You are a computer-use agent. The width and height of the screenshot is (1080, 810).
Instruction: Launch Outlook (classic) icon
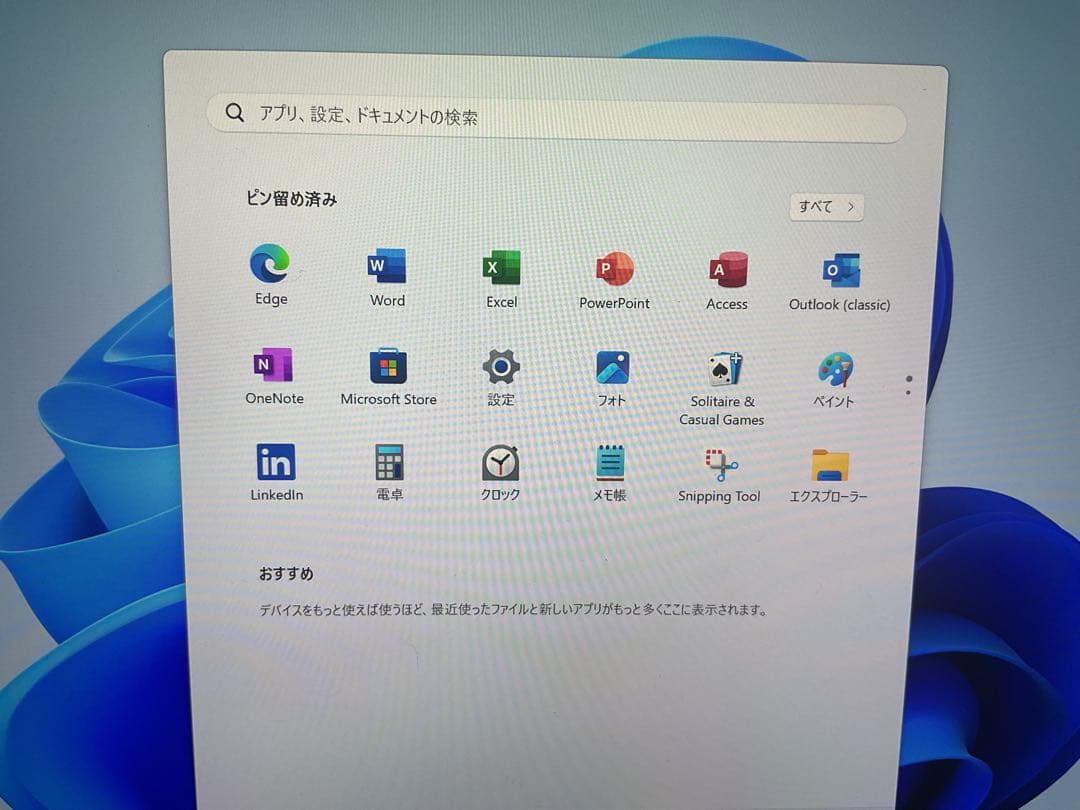[x=840, y=271]
